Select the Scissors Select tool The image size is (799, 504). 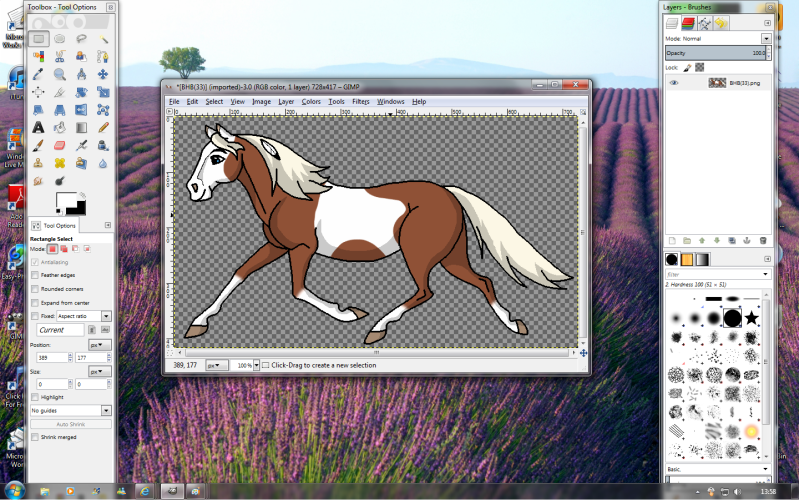tap(60, 56)
